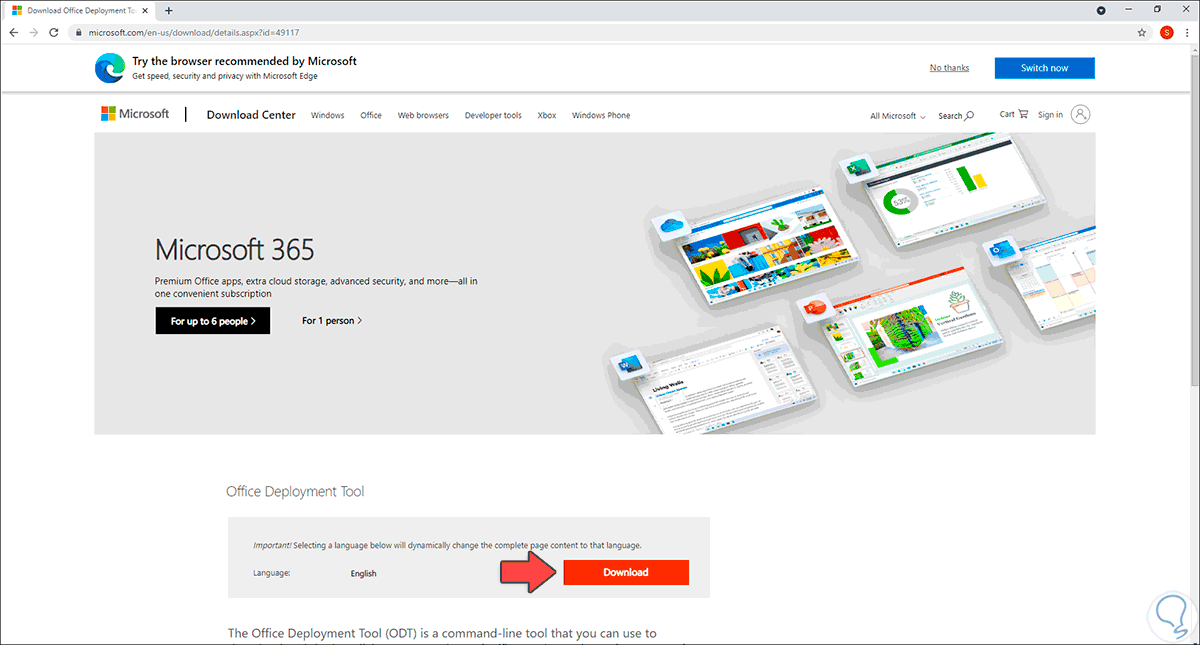Viewport: 1200px width, 645px height.
Task: Click the Download button
Action: [626, 572]
